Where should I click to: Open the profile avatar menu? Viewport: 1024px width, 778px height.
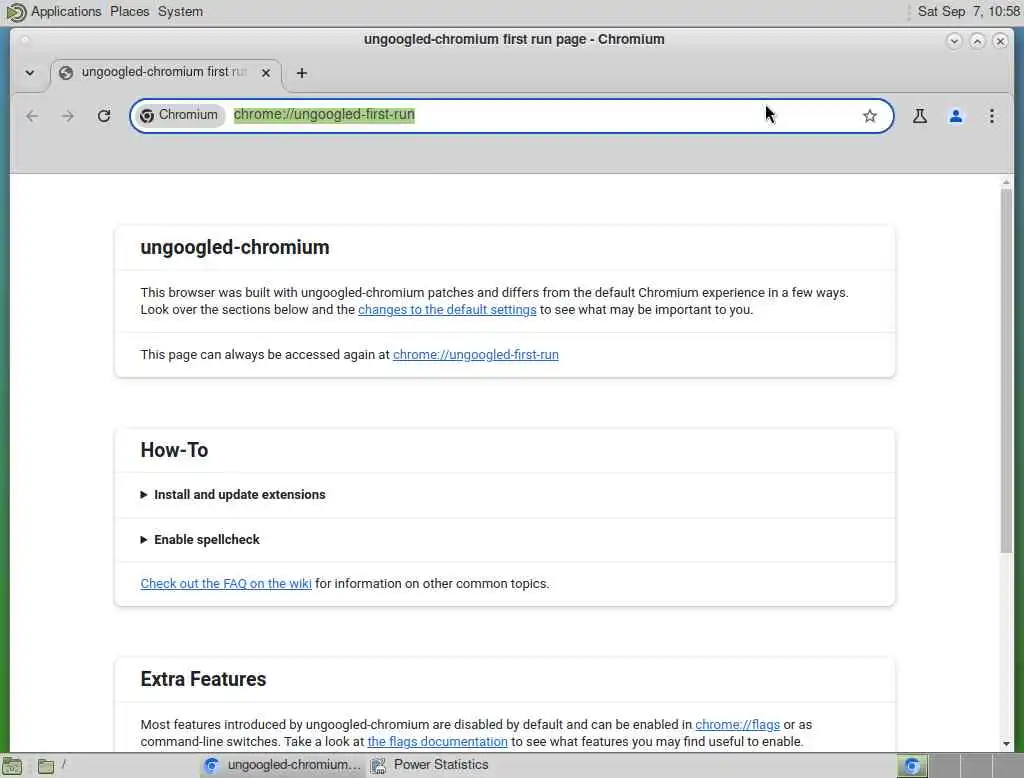point(955,116)
